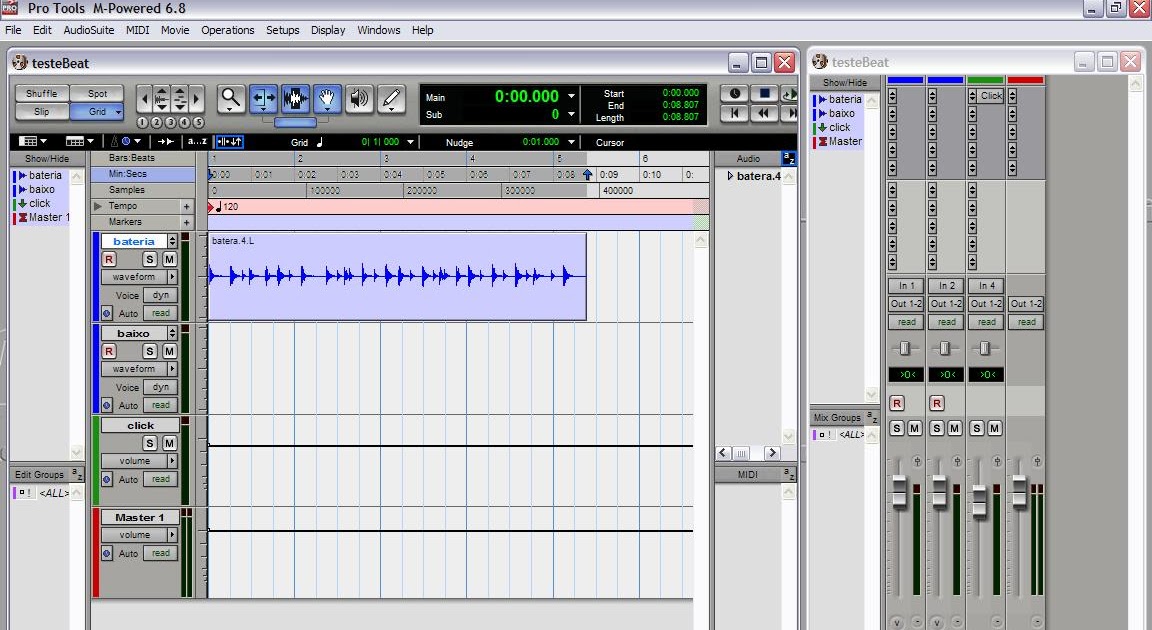
Task: Enable Shuffle edit mode
Action: point(42,93)
